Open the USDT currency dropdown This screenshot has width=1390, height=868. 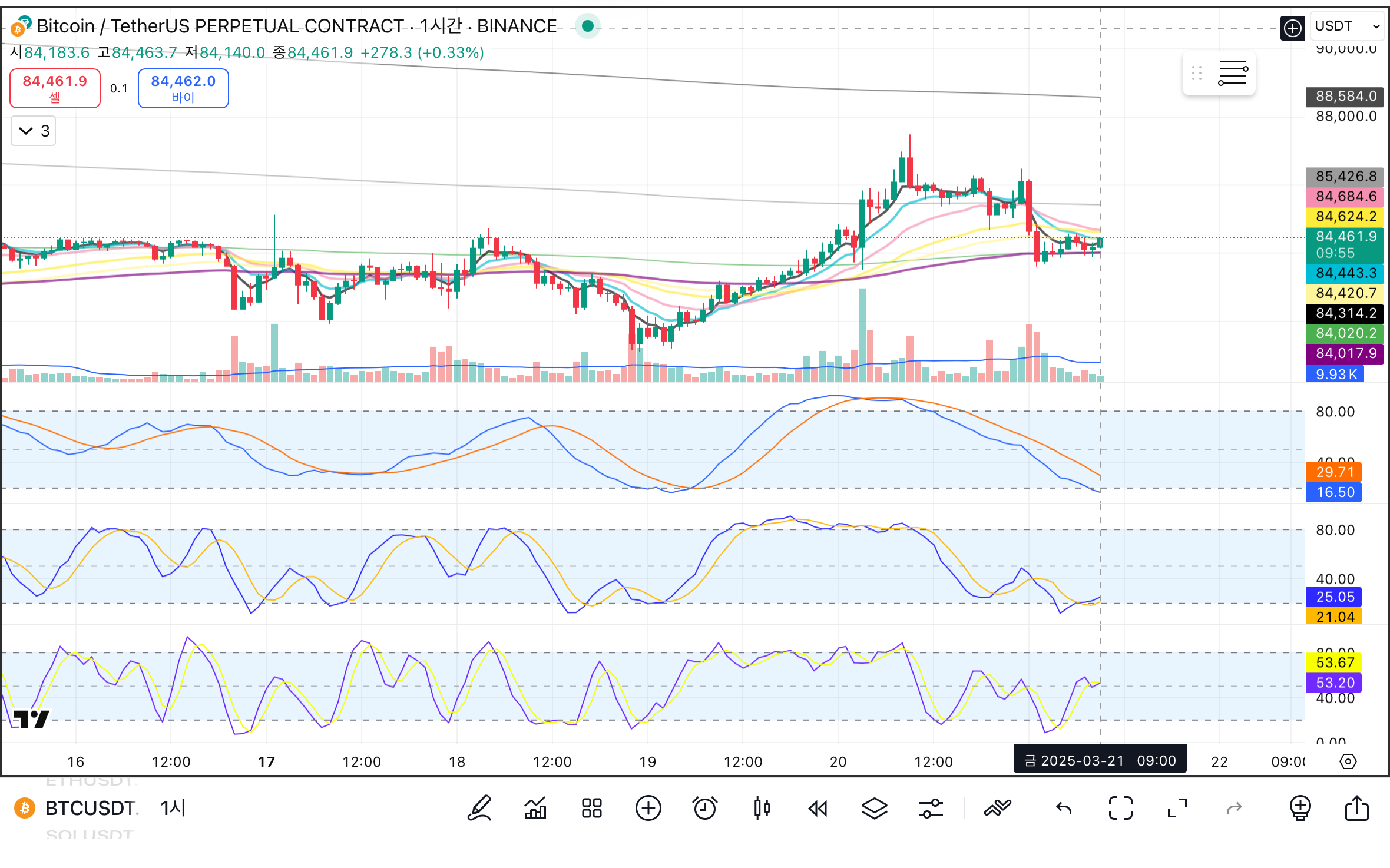1346,26
